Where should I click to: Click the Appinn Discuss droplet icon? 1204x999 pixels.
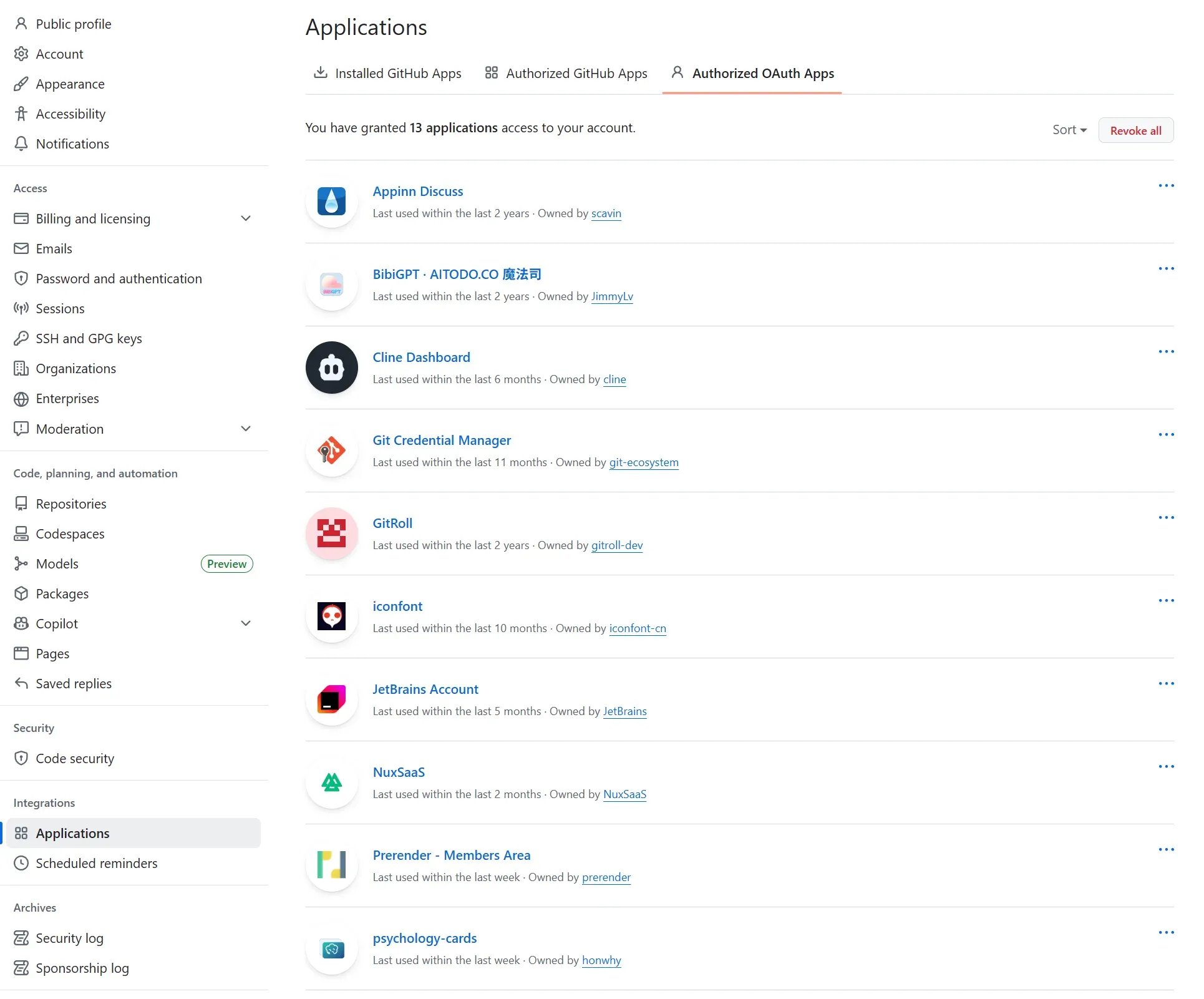tap(331, 202)
